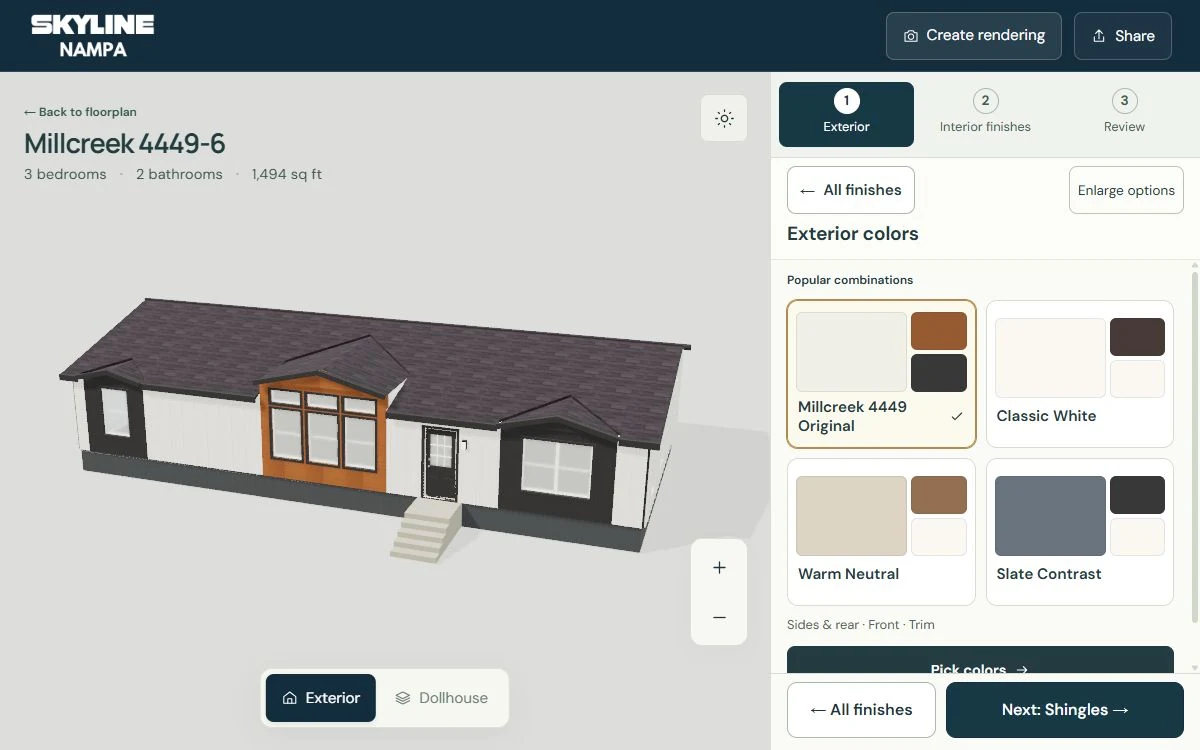Screen dimensions: 1200x750
Task: Click Popular combinations label
Action: point(850,280)
